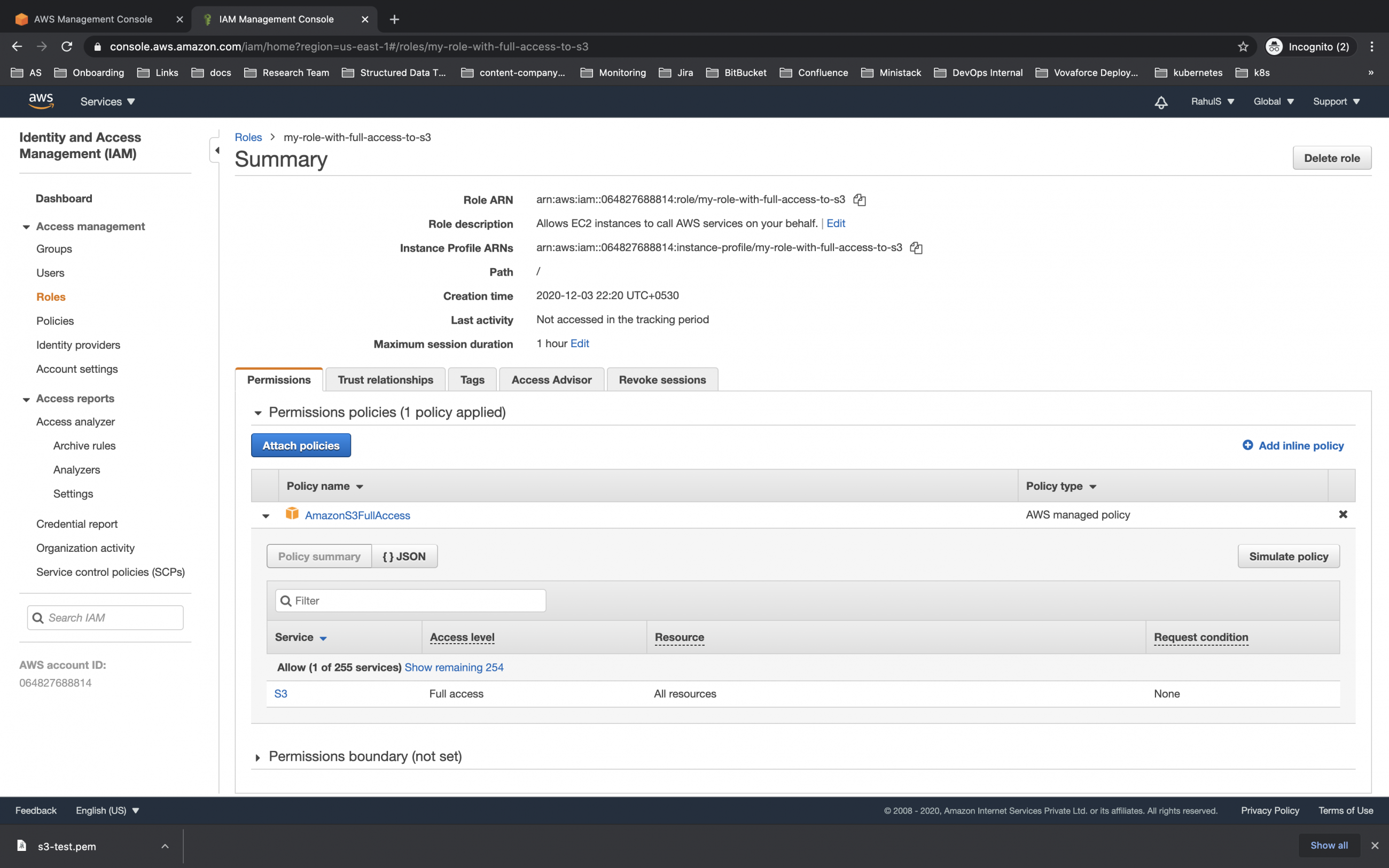Click Show all downloads button

pos(1329,846)
